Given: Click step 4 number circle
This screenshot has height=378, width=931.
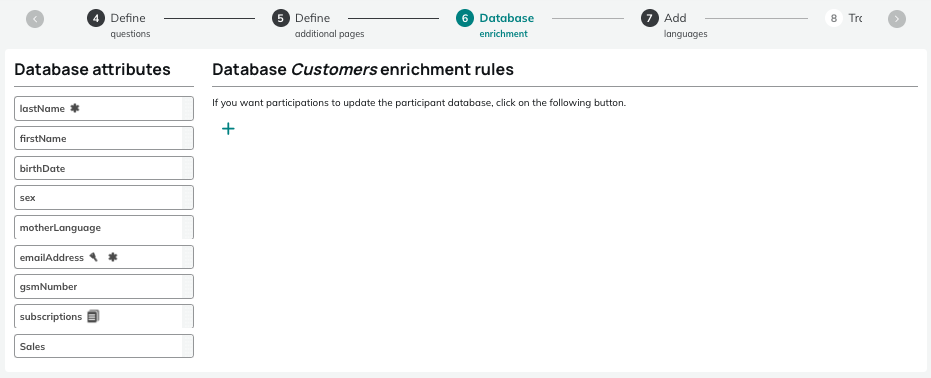Looking at the screenshot, I should [96, 18].
